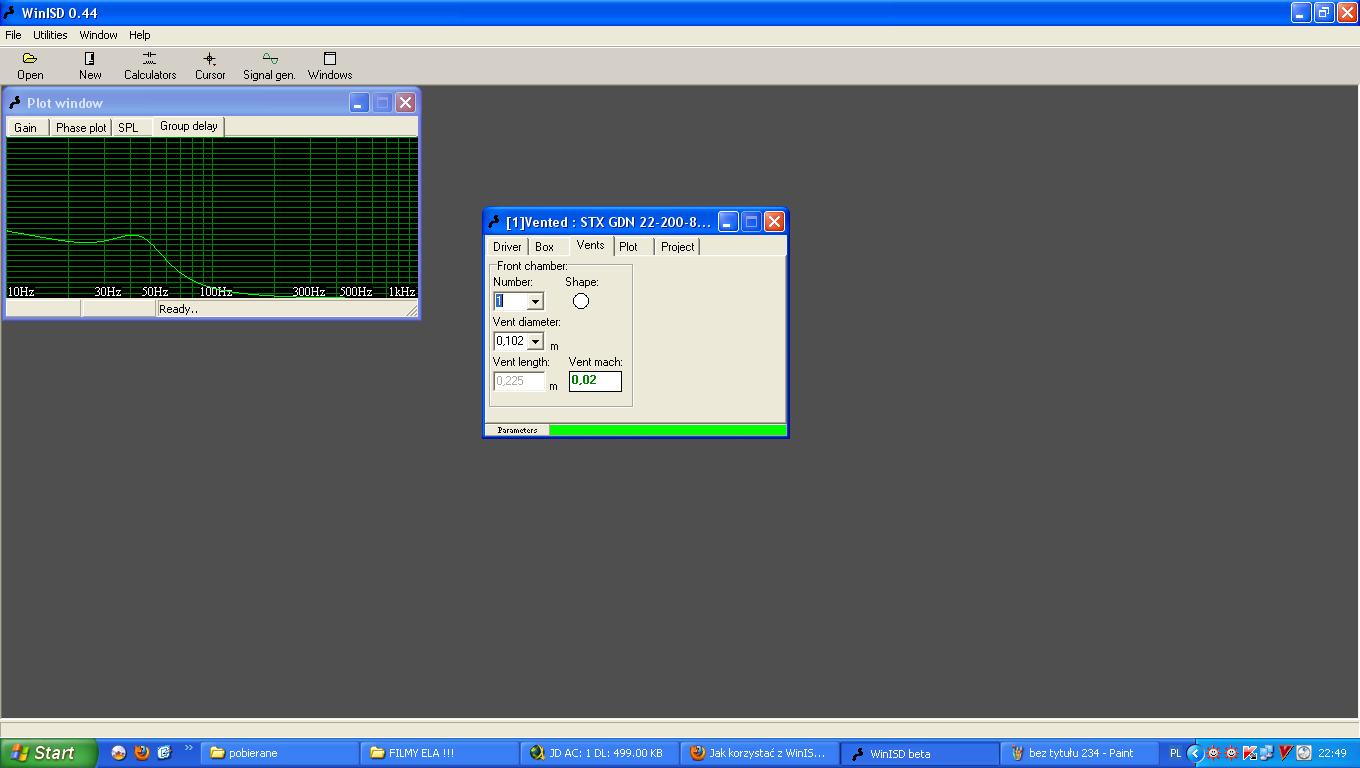Click the group delay plot graph

click(x=211, y=218)
